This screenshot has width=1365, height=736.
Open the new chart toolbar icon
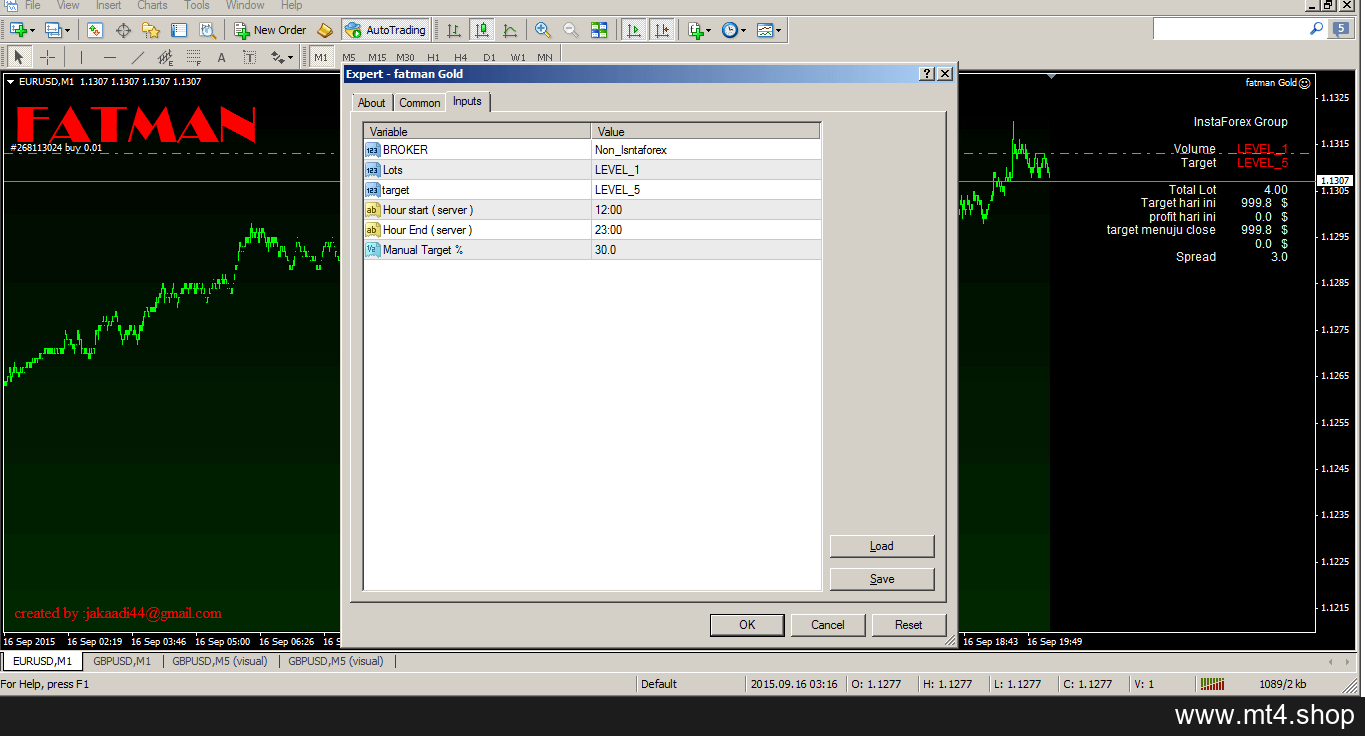coord(18,30)
